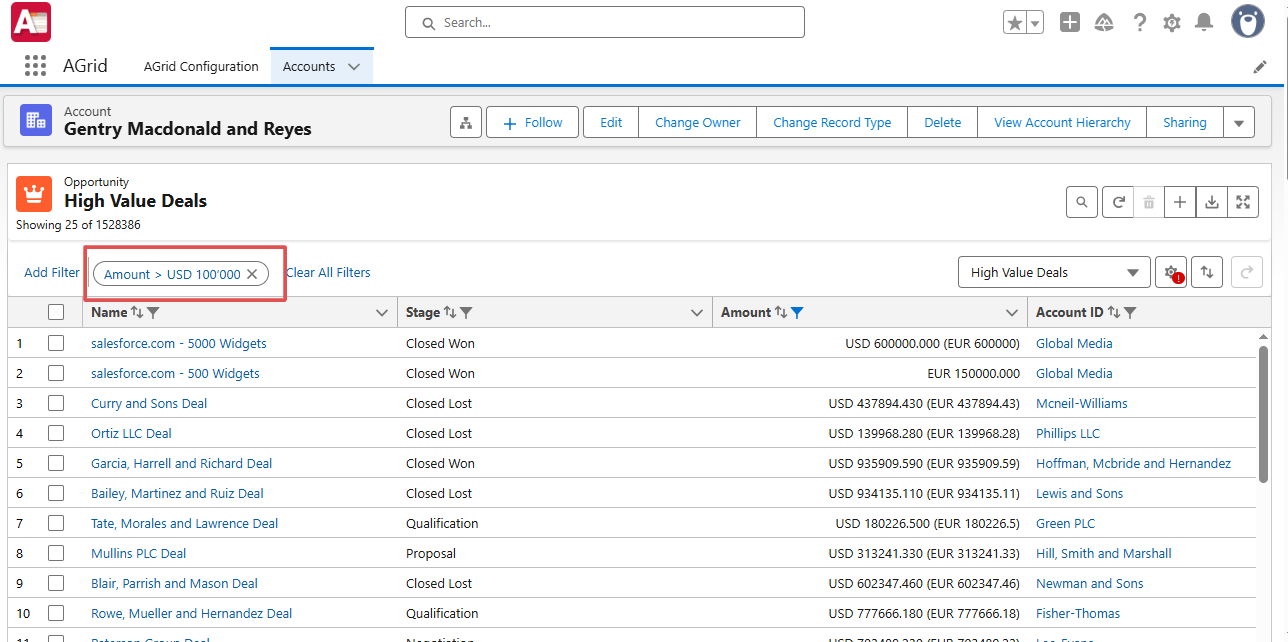This screenshot has width=1288, height=642.
Task: Open the more account actions dropdown after Sharing
Action: point(1239,123)
